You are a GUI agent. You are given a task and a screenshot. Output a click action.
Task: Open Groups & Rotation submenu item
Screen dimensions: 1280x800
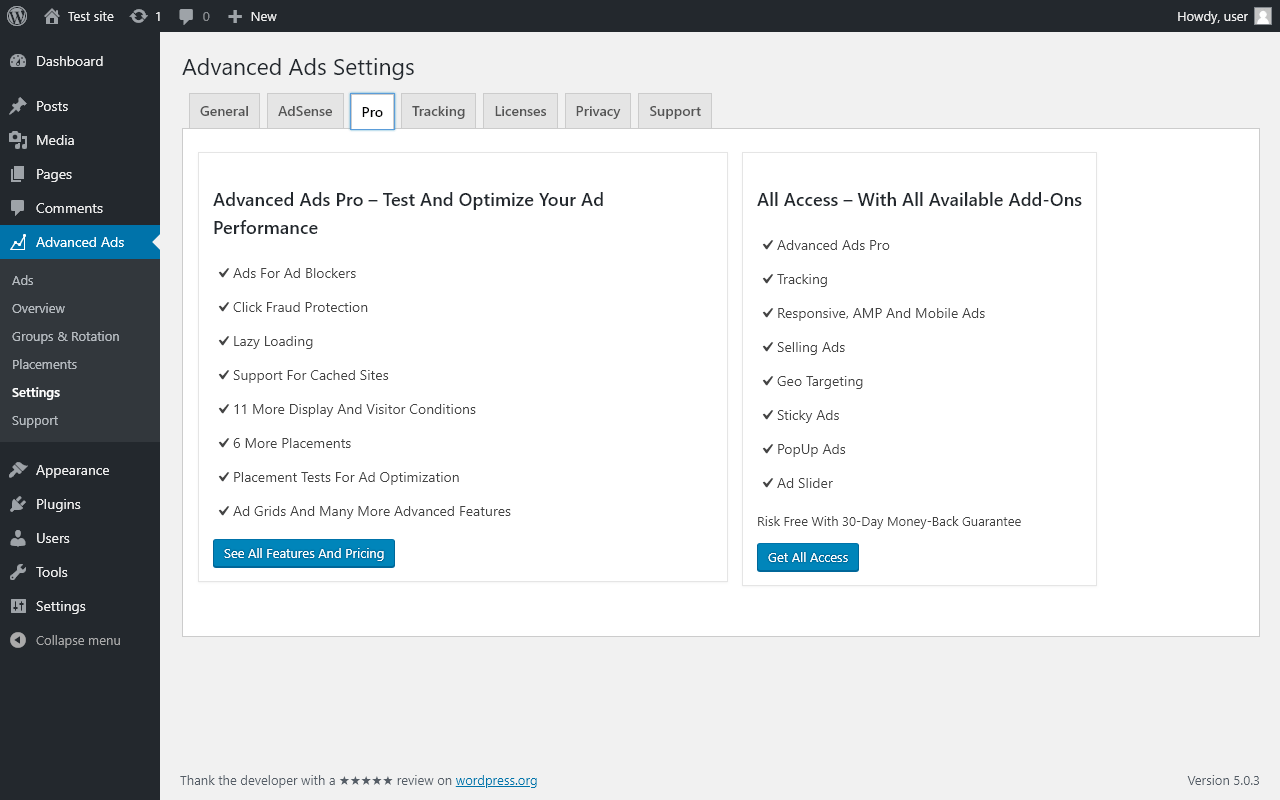(x=66, y=337)
